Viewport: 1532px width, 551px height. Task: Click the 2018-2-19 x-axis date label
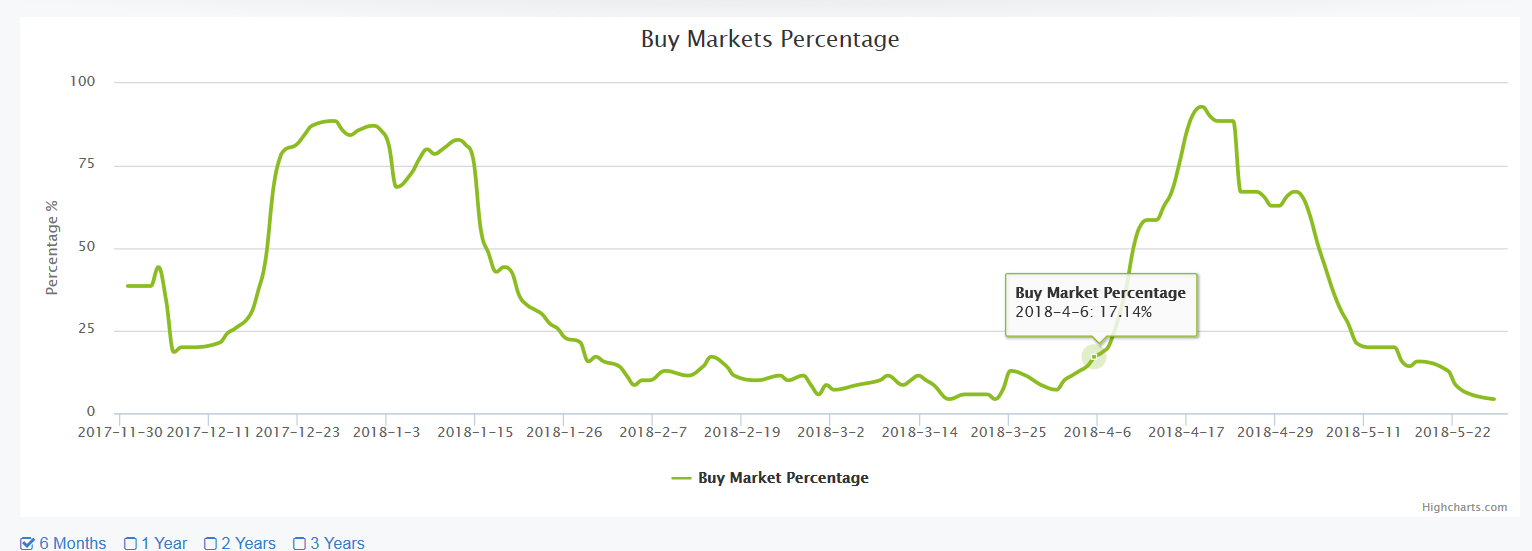click(x=742, y=432)
